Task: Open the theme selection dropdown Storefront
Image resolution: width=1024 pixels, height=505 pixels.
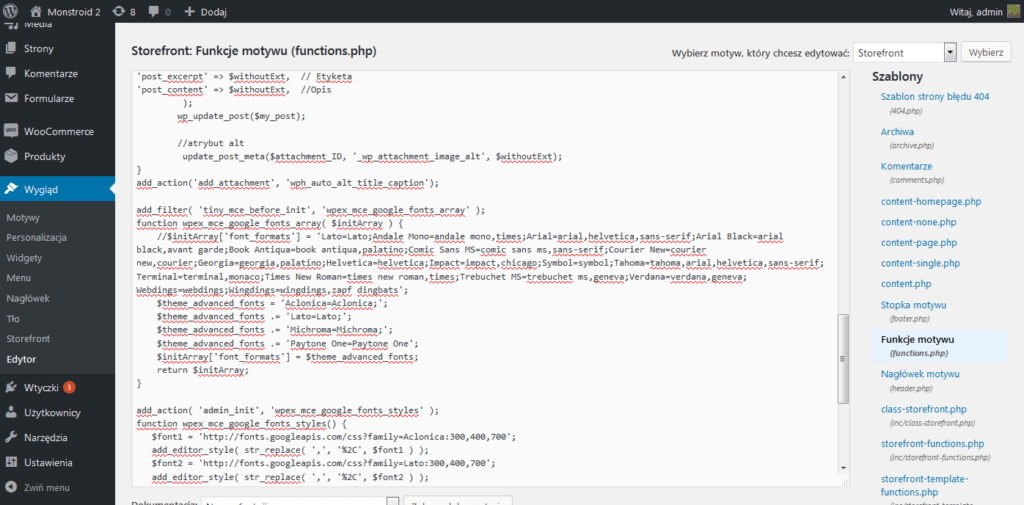Action: 904,52
